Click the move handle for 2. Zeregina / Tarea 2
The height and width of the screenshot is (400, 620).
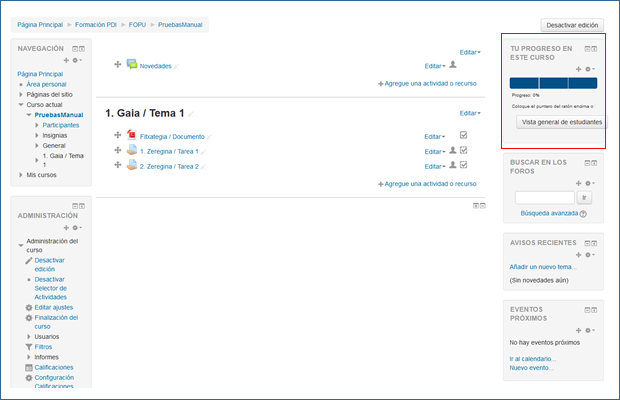(x=118, y=166)
